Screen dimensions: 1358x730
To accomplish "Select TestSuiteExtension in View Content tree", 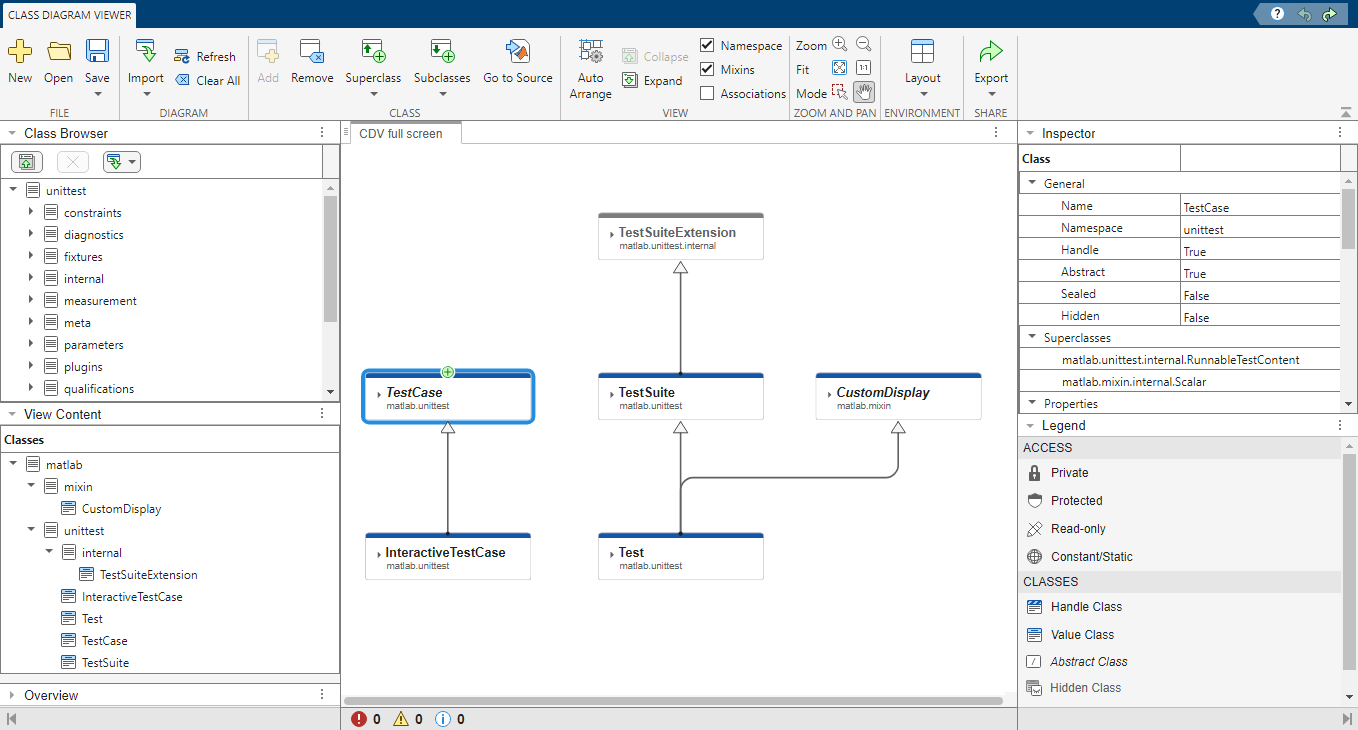I will [148, 575].
